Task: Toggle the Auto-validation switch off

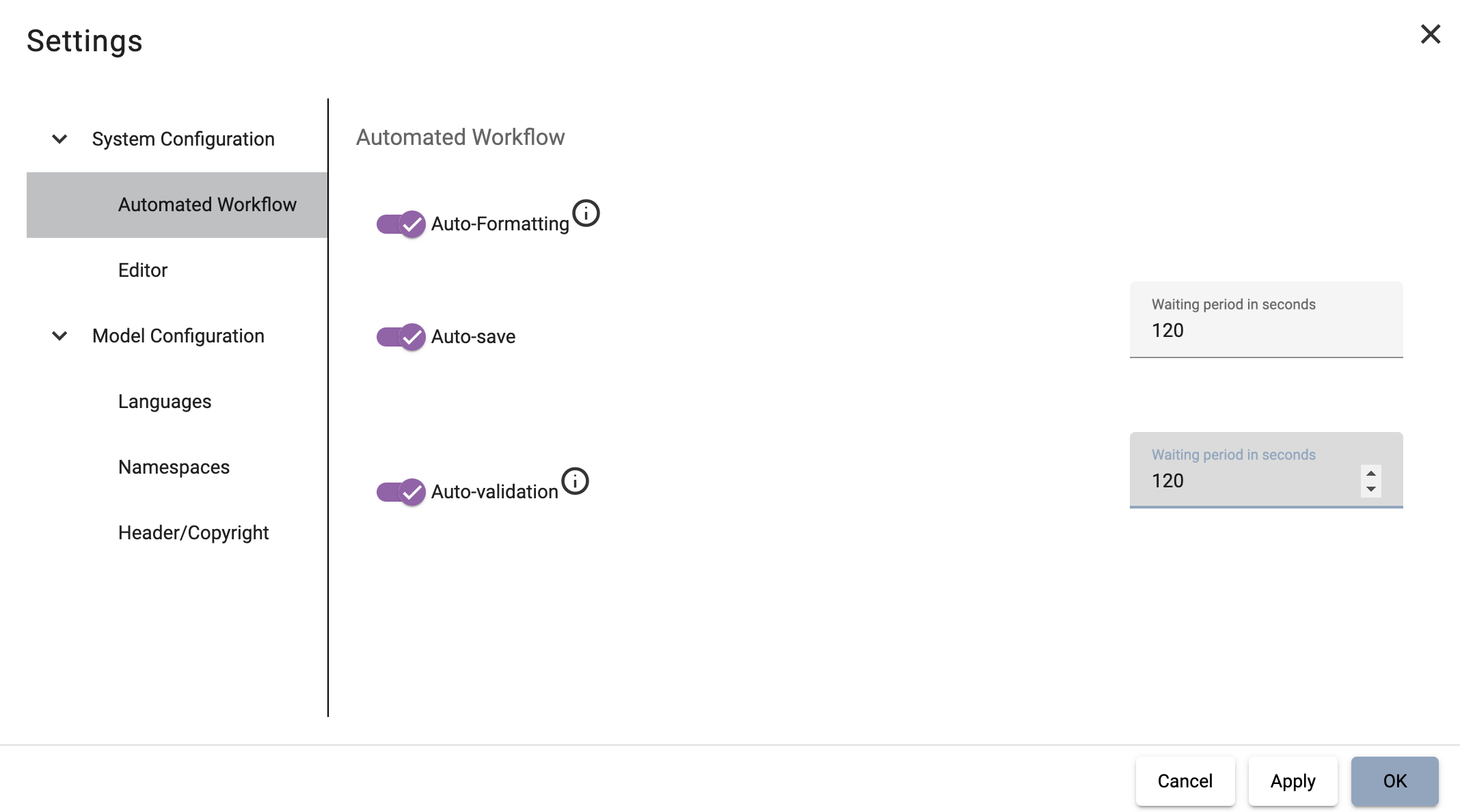Action: (400, 491)
